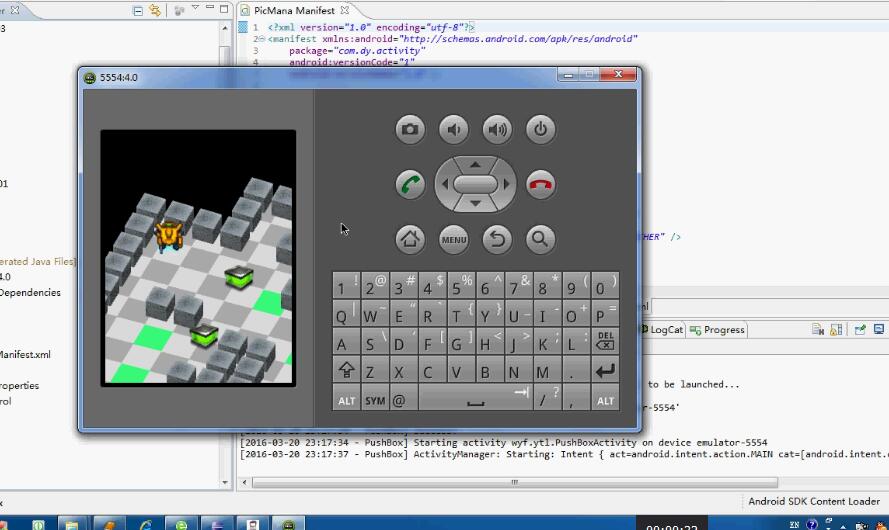The height and width of the screenshot is (530, 889).
Task: Click the D-pad up arrow
Action: point(475,164)
